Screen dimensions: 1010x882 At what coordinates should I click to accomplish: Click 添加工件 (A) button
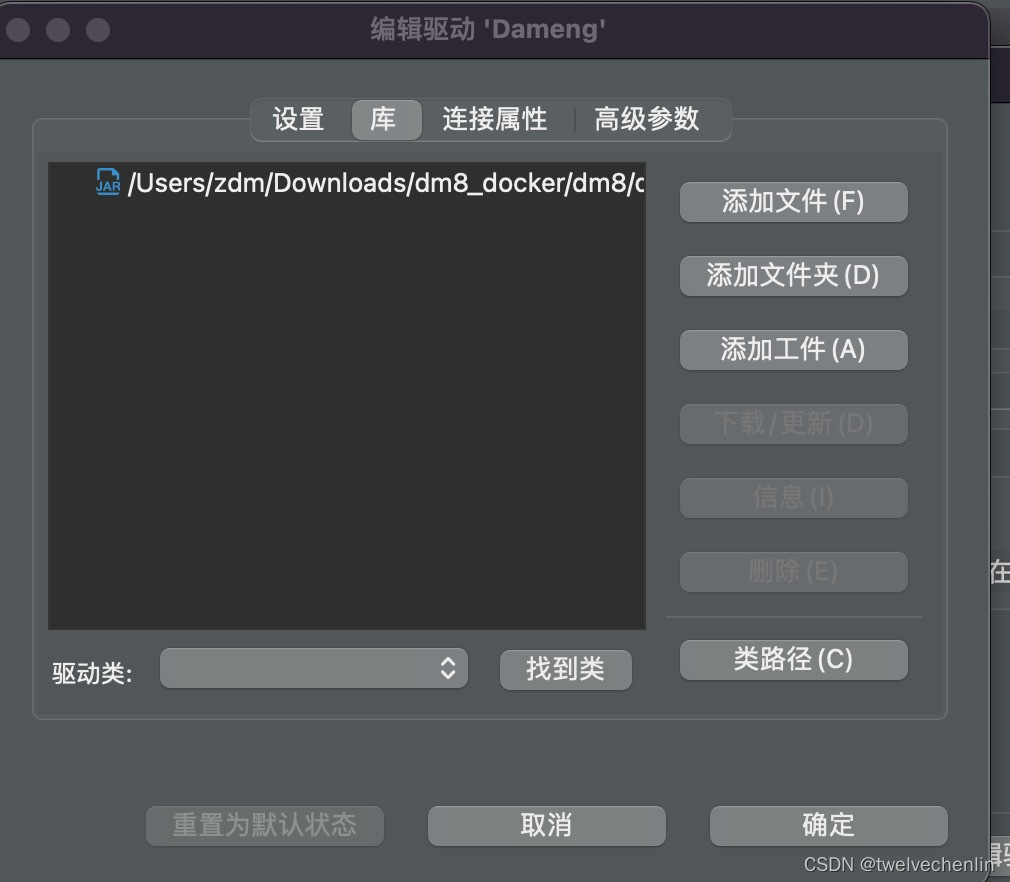pyautogui.click(x=794, y=350)
